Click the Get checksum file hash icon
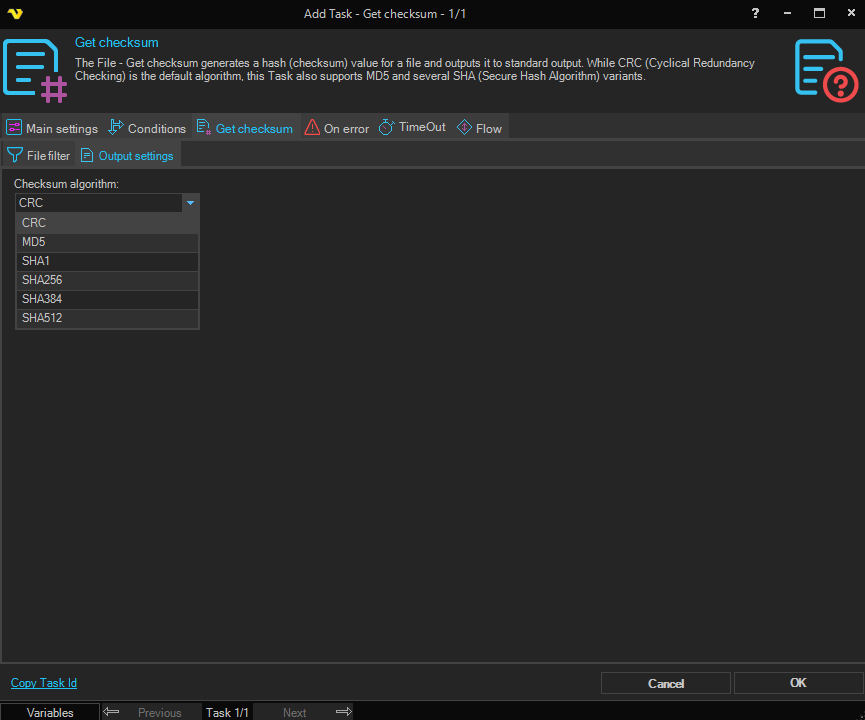The width and height of the screenshot is (865, 720). (35, 69)
